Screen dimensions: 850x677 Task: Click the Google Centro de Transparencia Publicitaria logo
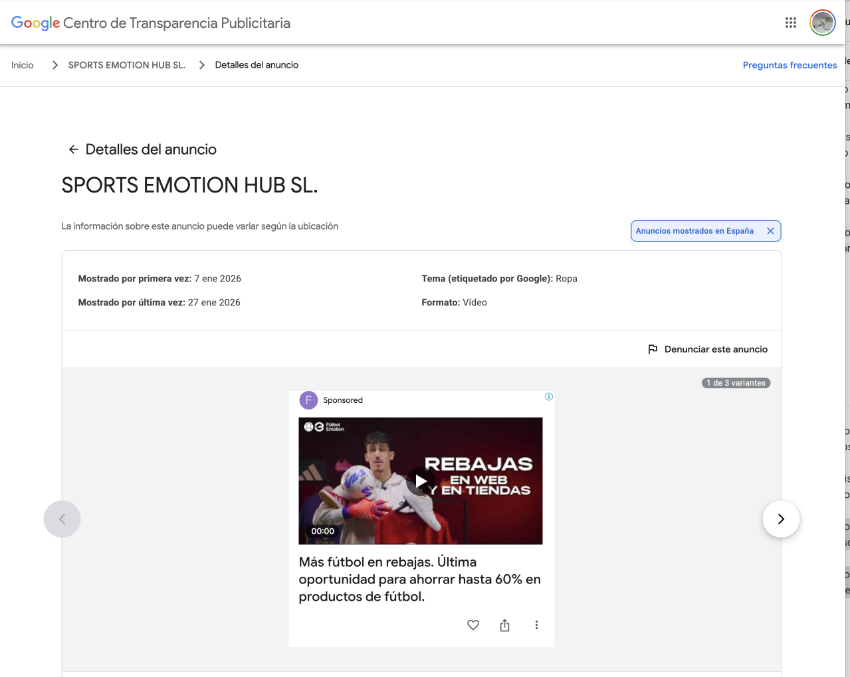click(x=151, y=23)
